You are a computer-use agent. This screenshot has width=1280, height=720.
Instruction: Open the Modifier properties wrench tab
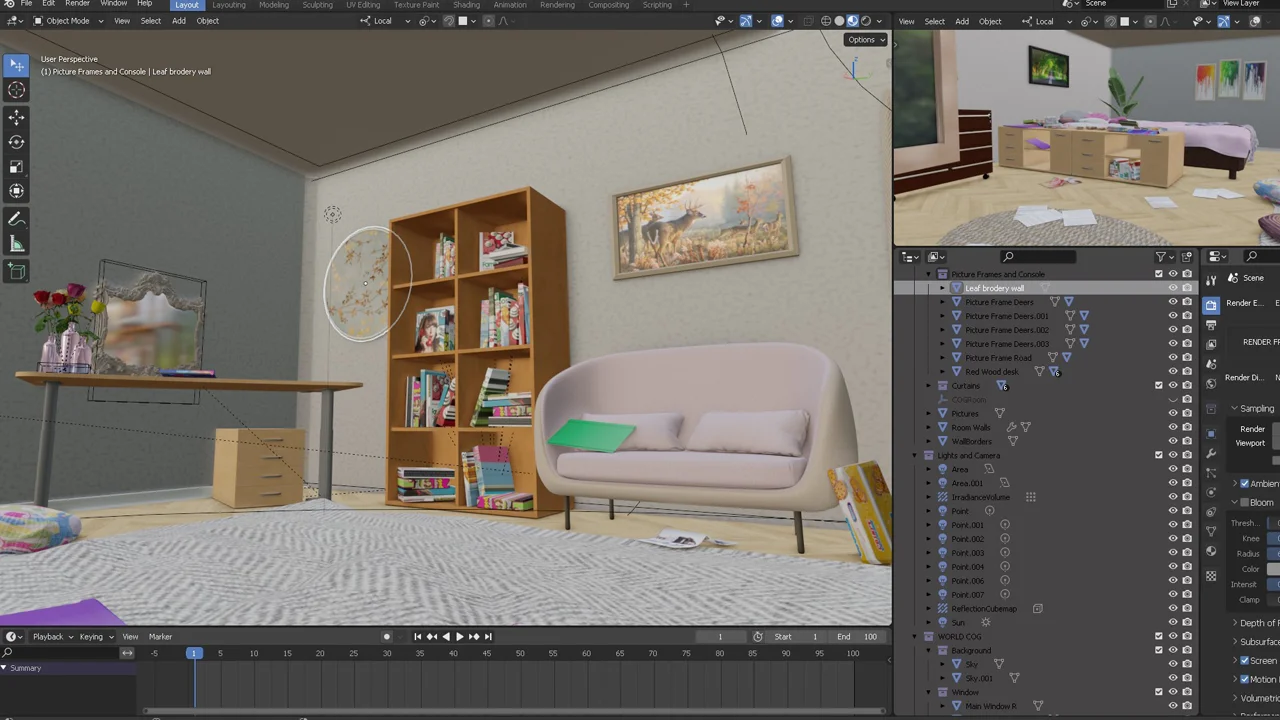[1211, 451]
